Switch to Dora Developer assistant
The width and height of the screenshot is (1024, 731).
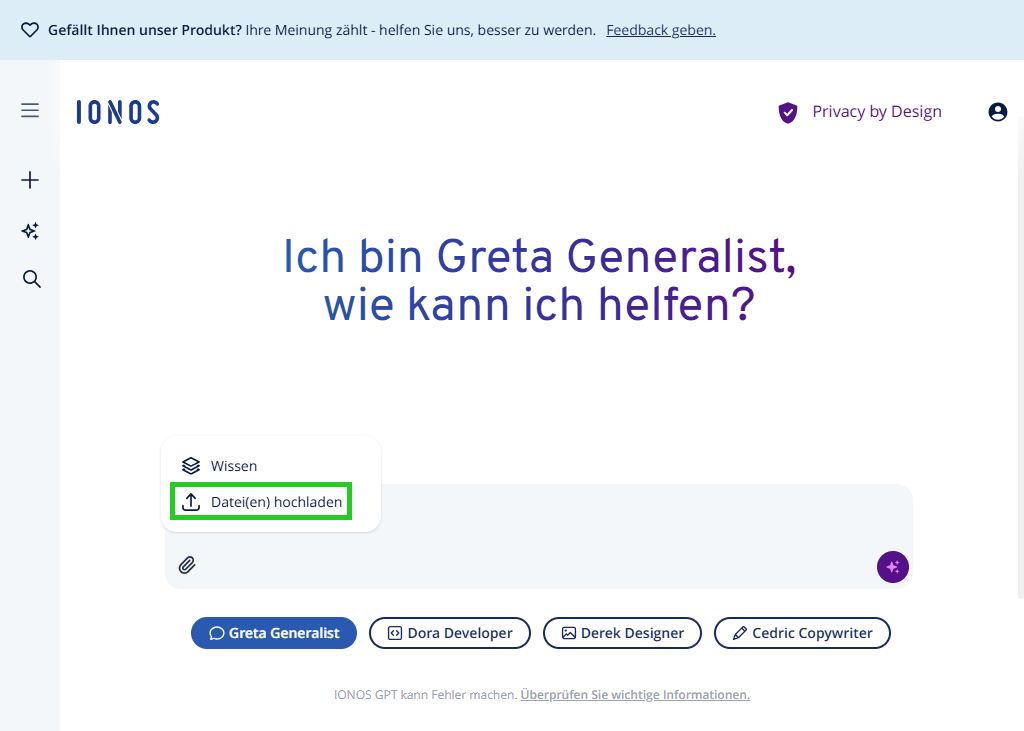(x=450, y=633)
